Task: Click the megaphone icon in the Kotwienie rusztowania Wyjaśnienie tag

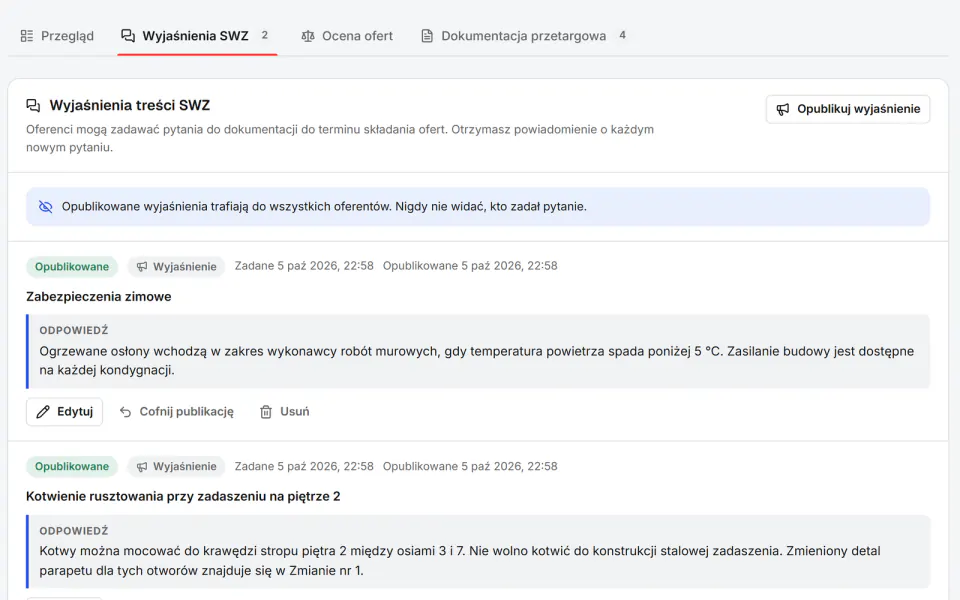Action: [x=142, y=467]
